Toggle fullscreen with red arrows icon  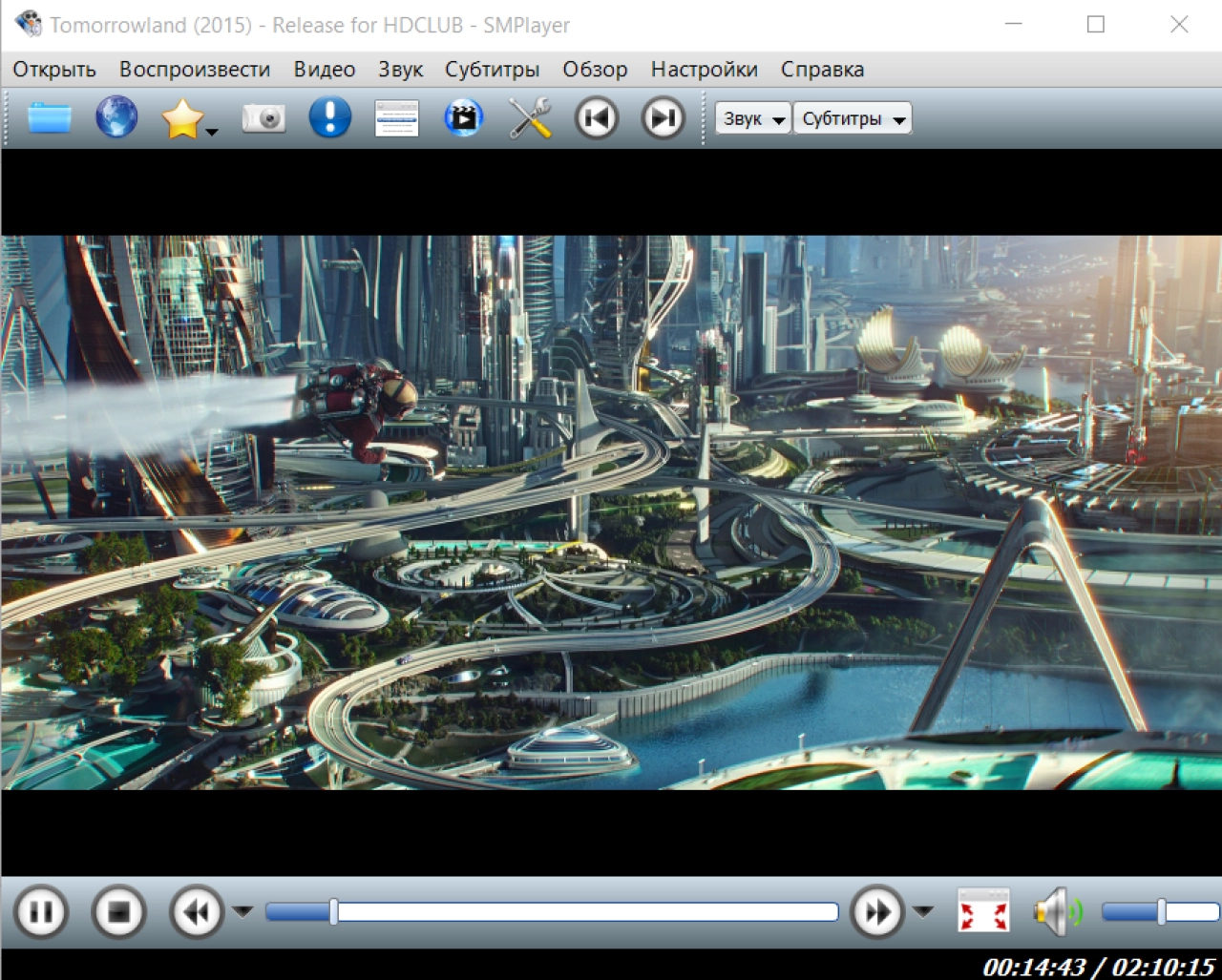tap(983, 910)
